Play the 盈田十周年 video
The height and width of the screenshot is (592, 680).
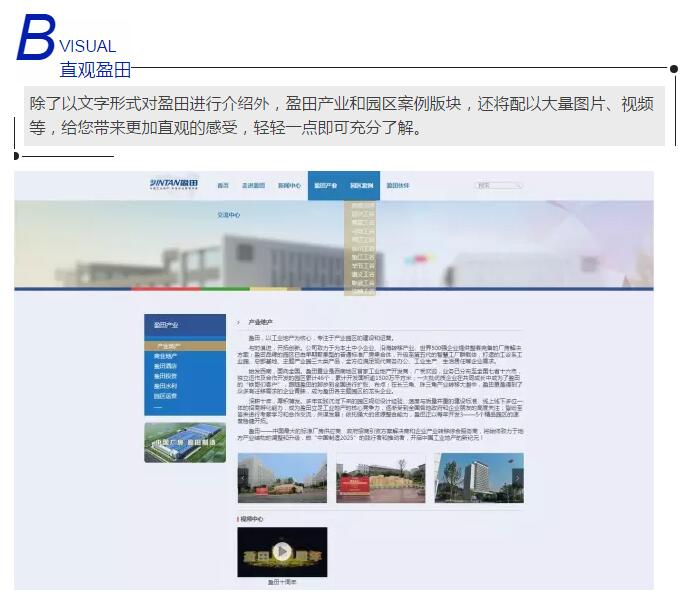[282, 551]
